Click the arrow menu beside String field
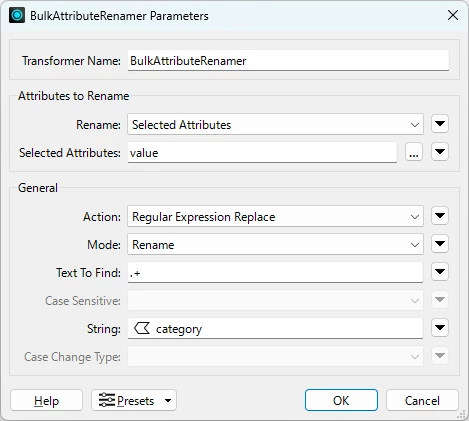This screenshot has width=469, height=421. click(x=440, y=328)
